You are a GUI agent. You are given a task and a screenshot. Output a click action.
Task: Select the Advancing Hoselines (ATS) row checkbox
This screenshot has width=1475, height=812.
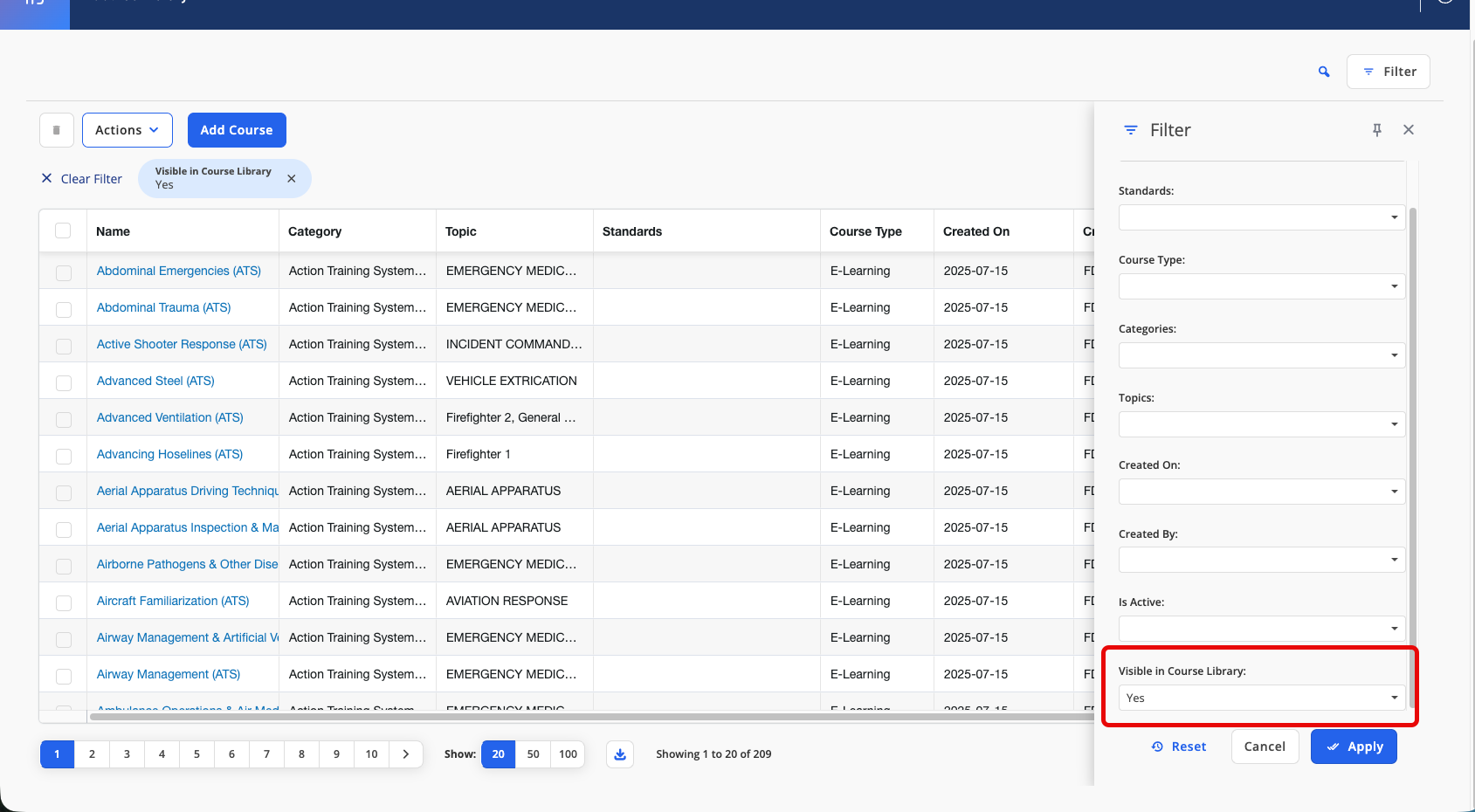click(64, 456)
